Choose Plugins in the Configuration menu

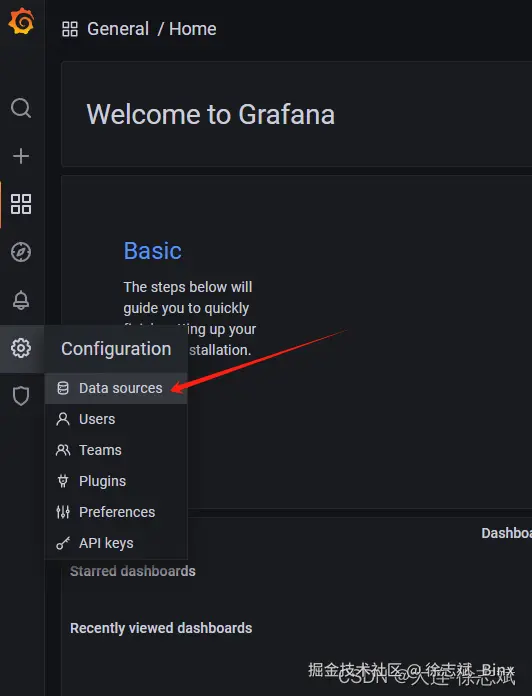116,481
